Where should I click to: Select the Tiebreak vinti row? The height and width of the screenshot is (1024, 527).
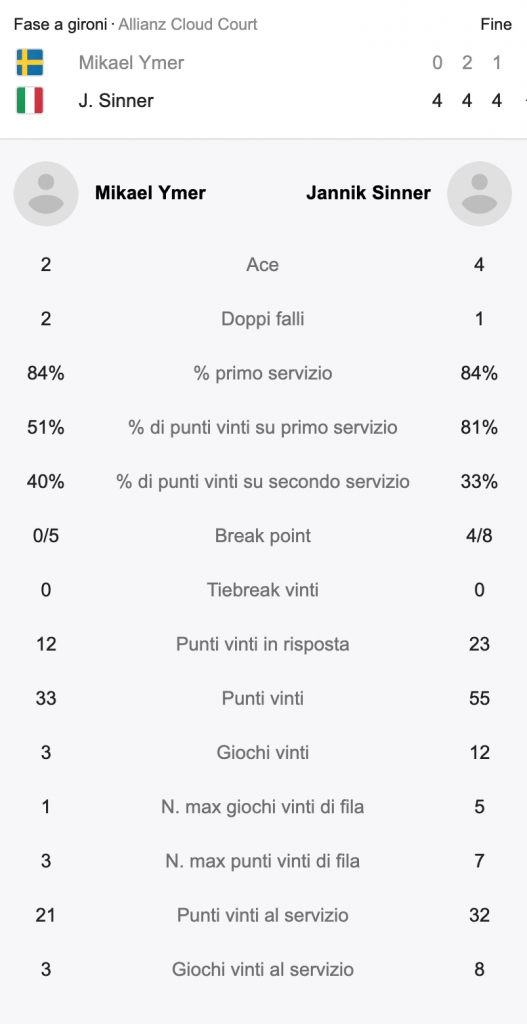point(263,590)
